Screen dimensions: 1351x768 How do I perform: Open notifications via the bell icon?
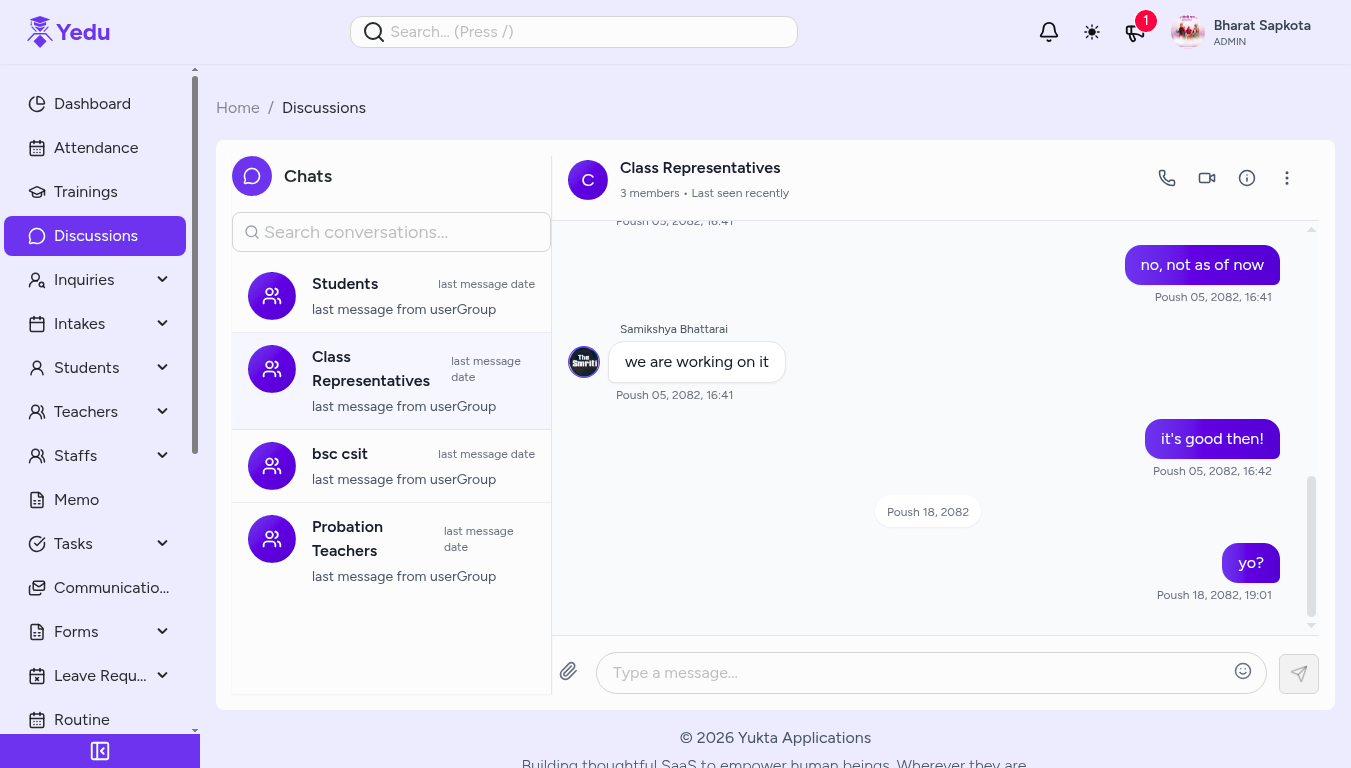tap(1048, 31)
